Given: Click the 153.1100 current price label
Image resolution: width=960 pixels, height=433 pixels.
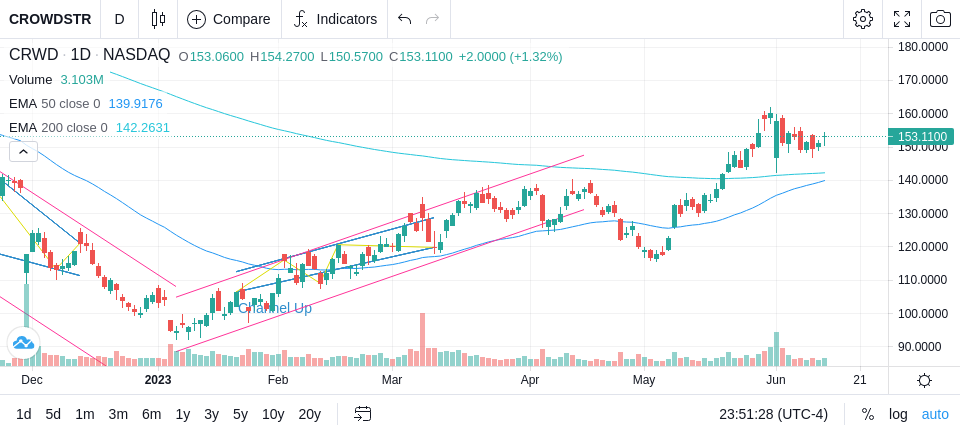Looking at the screenshot, I should pos(921,137).
